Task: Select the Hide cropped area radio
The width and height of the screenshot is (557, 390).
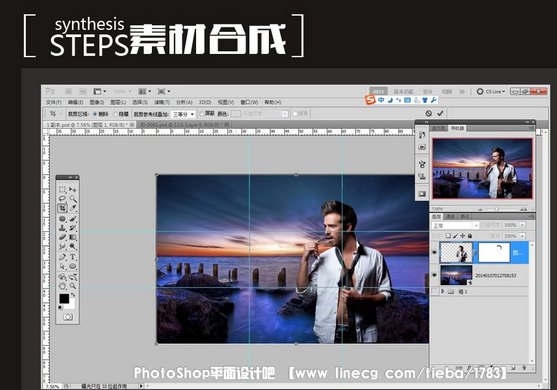Action: pos(115,114)
